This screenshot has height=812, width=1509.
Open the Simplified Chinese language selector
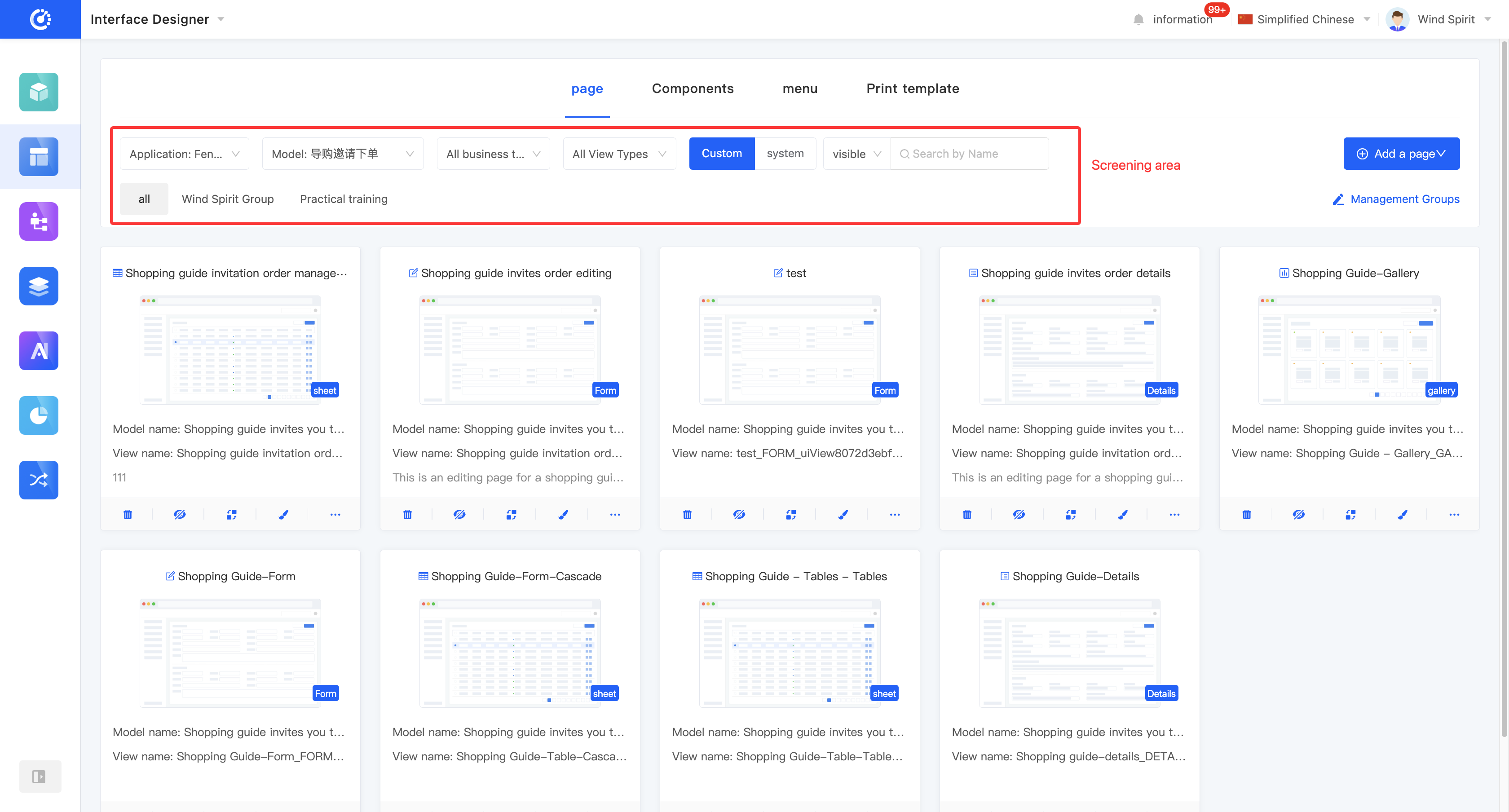point(1305,19)
